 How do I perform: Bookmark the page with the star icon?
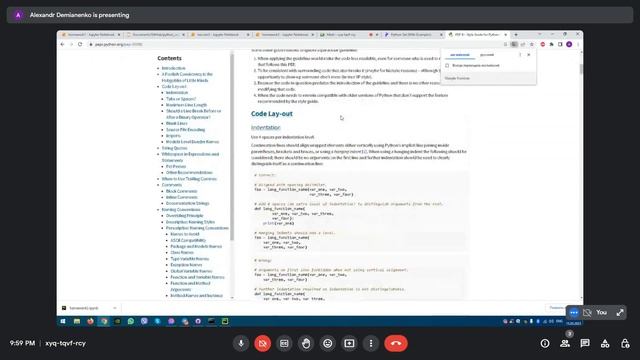[531, 44]
